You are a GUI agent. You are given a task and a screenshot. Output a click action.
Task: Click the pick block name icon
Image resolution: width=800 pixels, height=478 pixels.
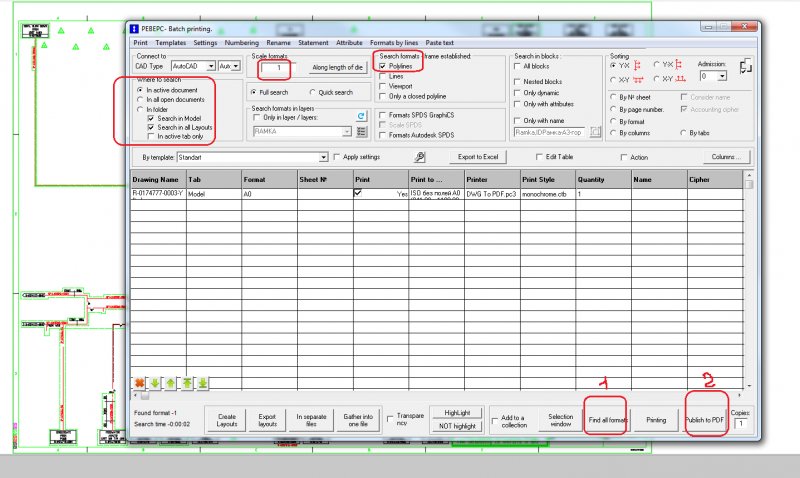tap(595, 132)
